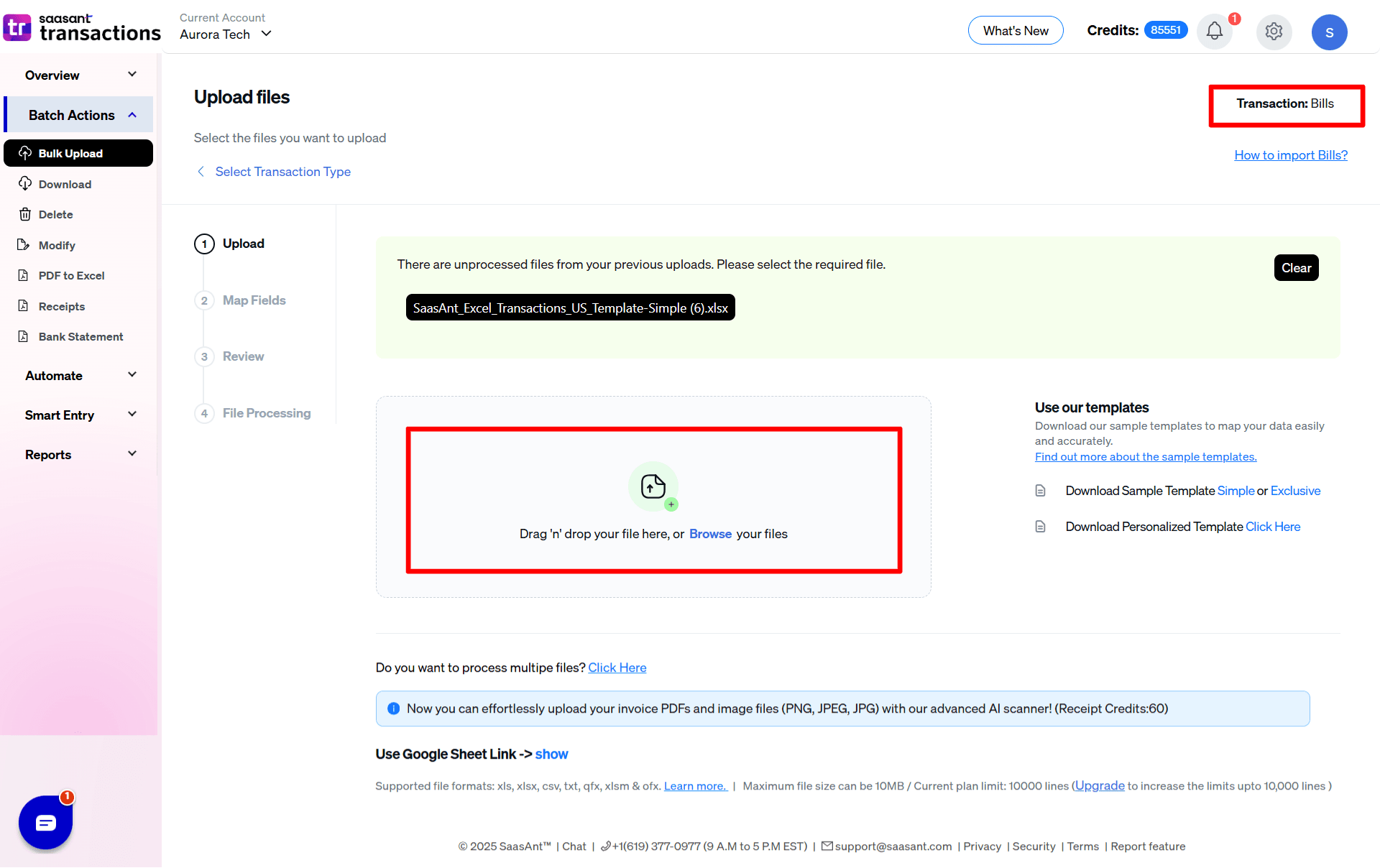The width and height of the screenshot is (1380, 868).
Task: Download the Simple sample template
Action: tap(1236, 491)
